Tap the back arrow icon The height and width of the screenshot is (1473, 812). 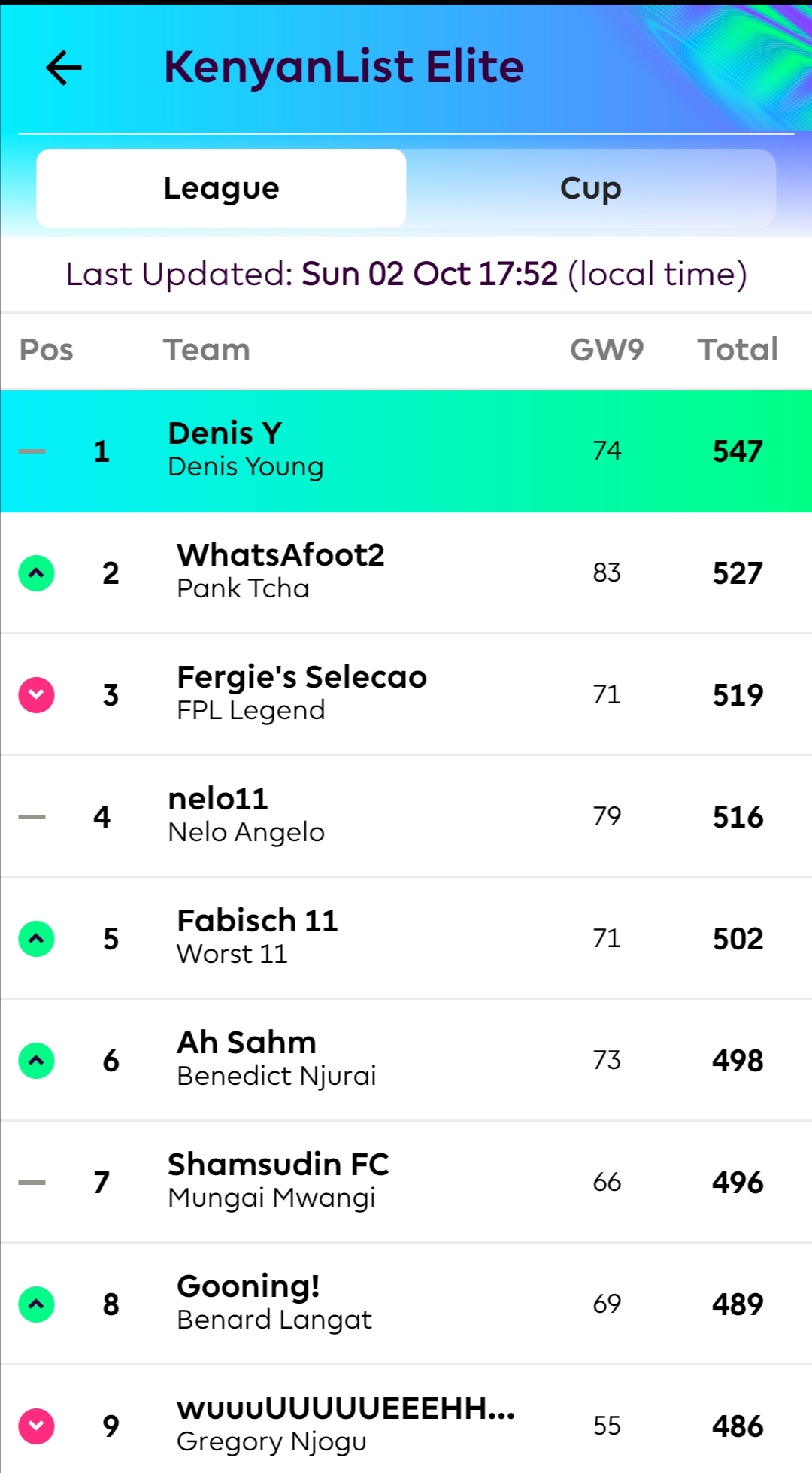64,68
